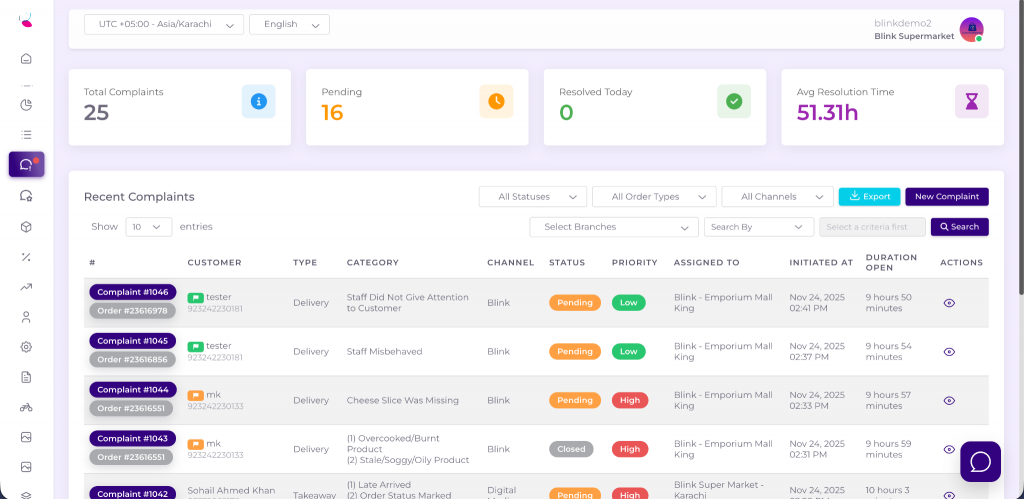Click the Export button
Viewport: 1024px width, 499px height.
[869, 197]
